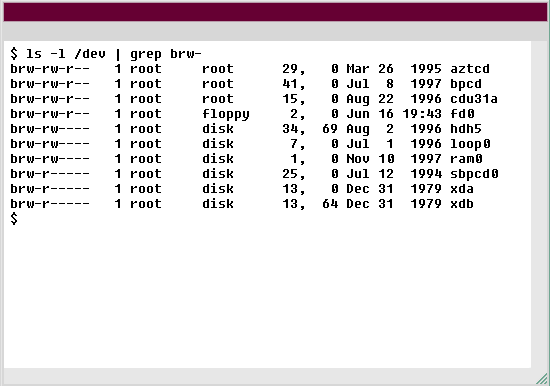
Task: Click the cdu31a device name
Action: click(474, 99)
